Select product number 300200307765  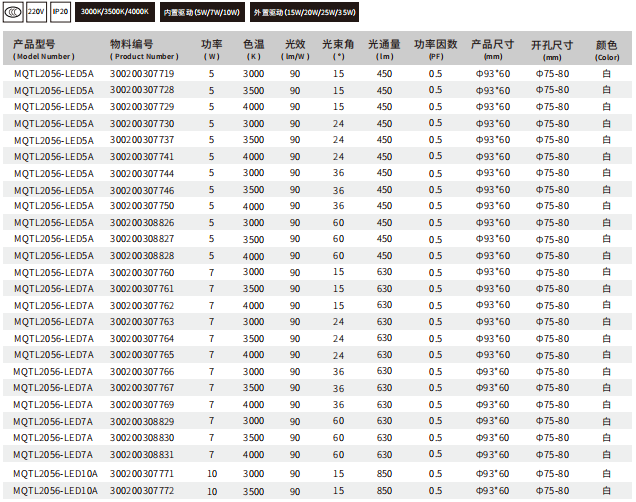[x=142, y=355]
